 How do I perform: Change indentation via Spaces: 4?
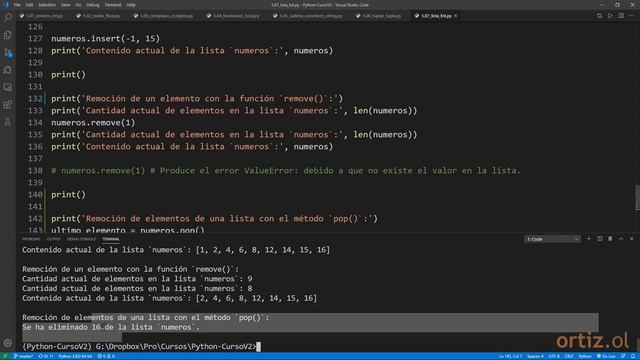pos(535,356)
